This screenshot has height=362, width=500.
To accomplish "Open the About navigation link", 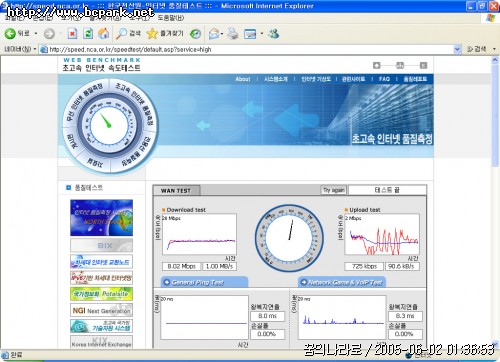I will point(243,79).
